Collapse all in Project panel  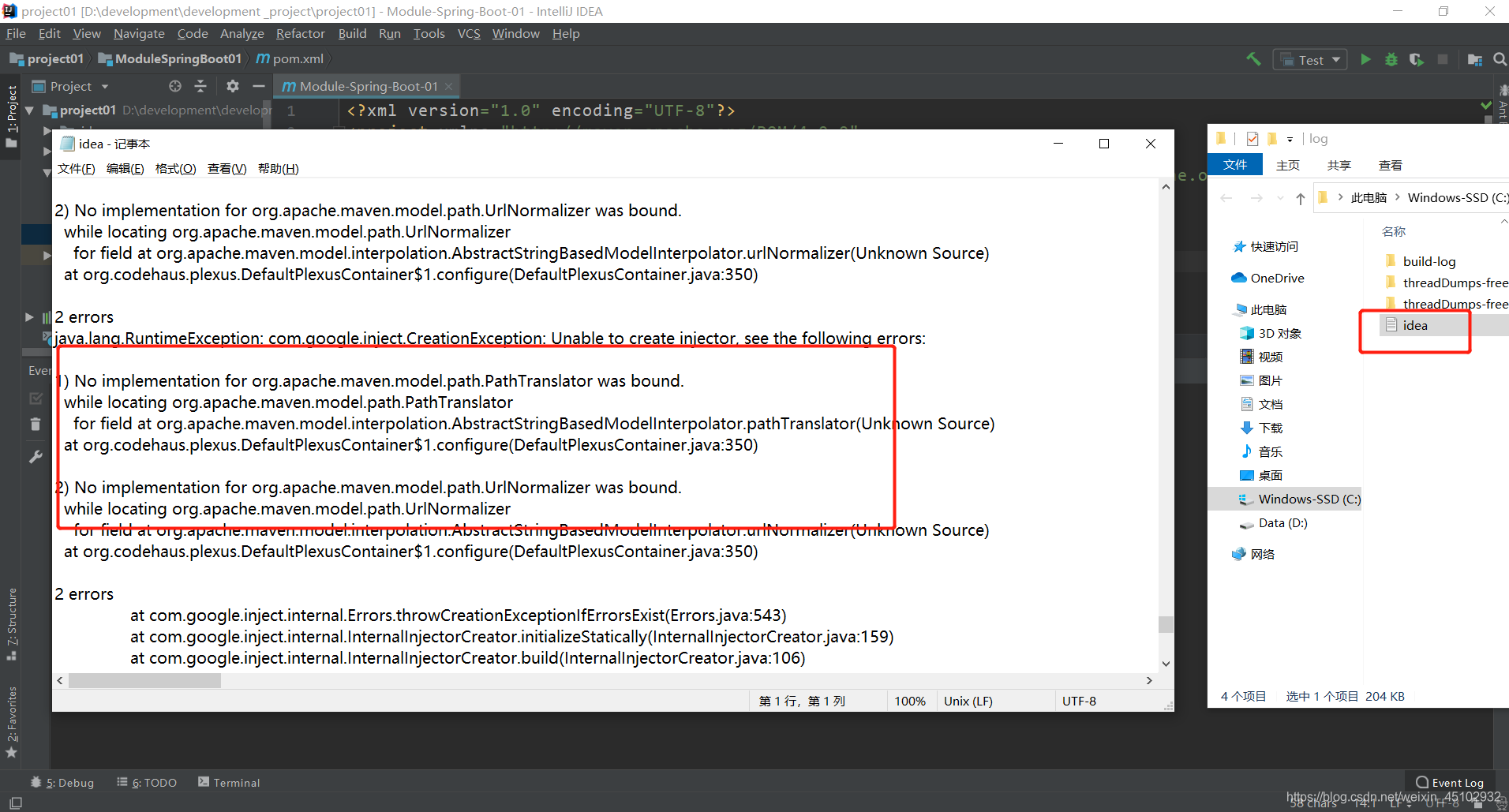tap(200, 86)
